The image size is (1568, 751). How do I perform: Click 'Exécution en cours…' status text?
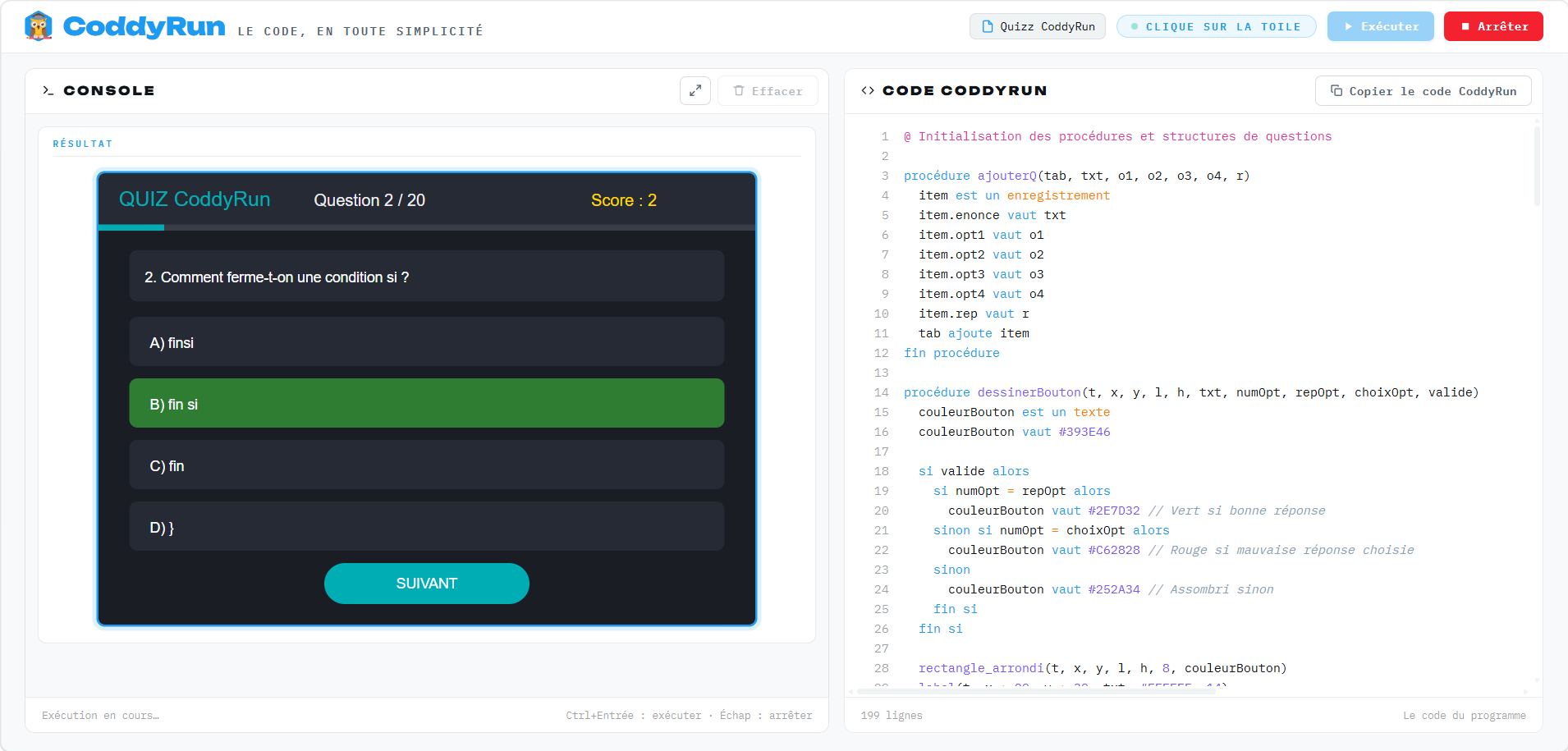click(100, 716)
